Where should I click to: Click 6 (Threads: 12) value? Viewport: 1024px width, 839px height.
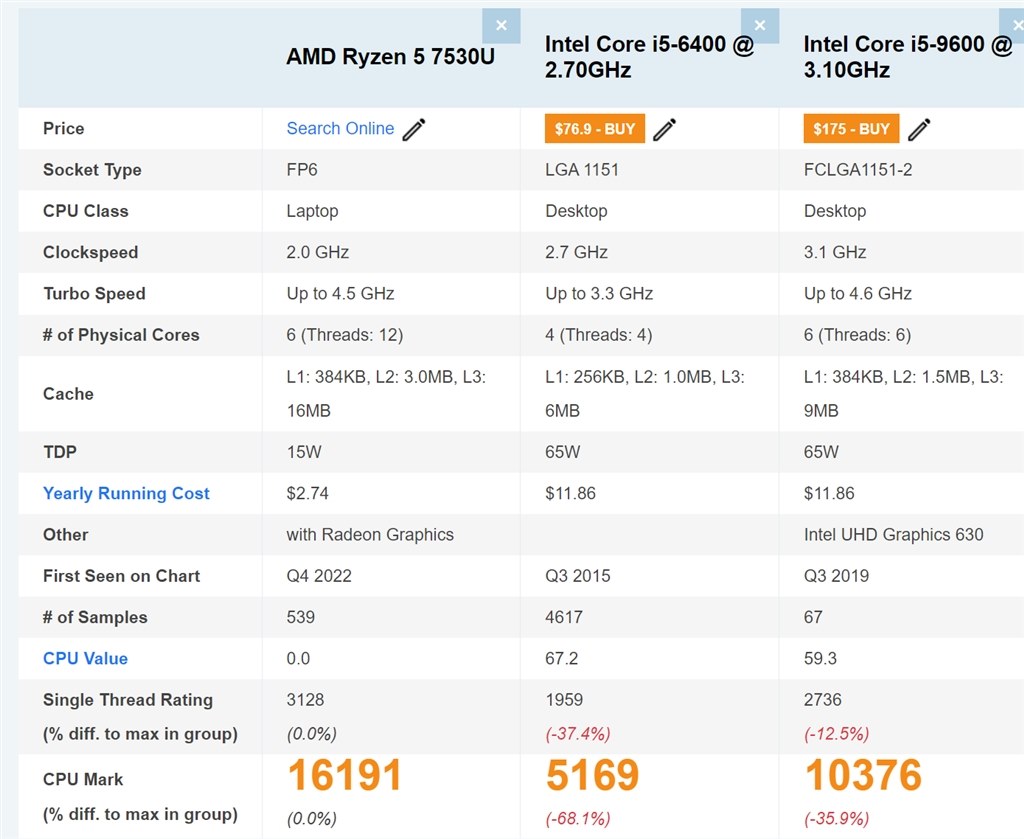(345, 335)
